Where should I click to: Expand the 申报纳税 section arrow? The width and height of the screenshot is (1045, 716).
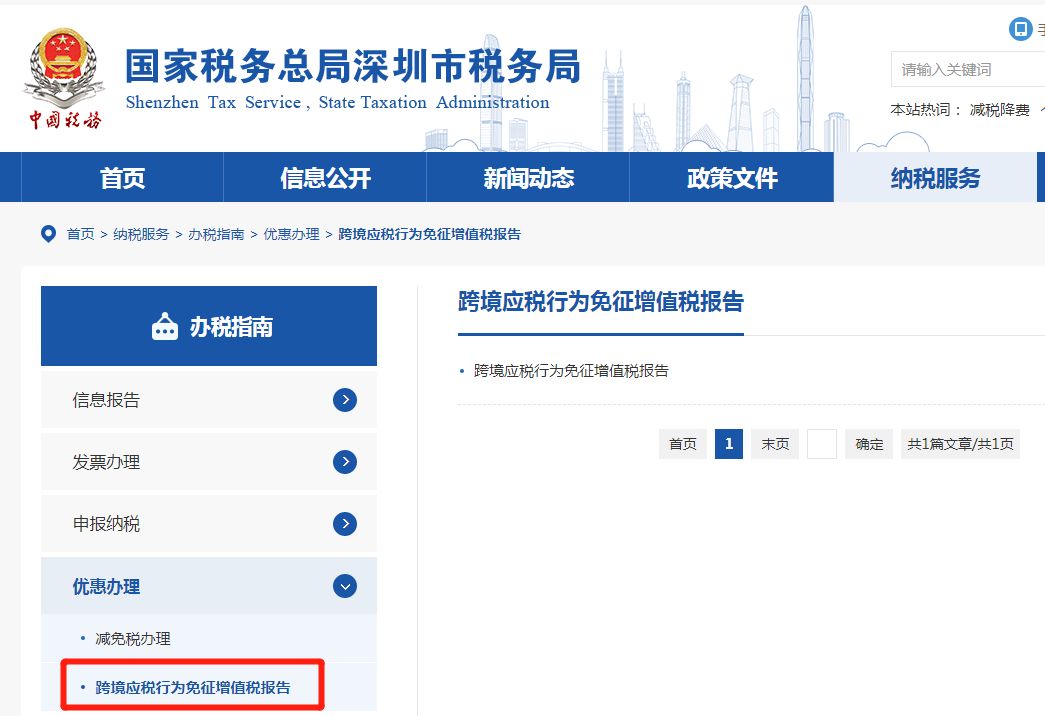344,524
